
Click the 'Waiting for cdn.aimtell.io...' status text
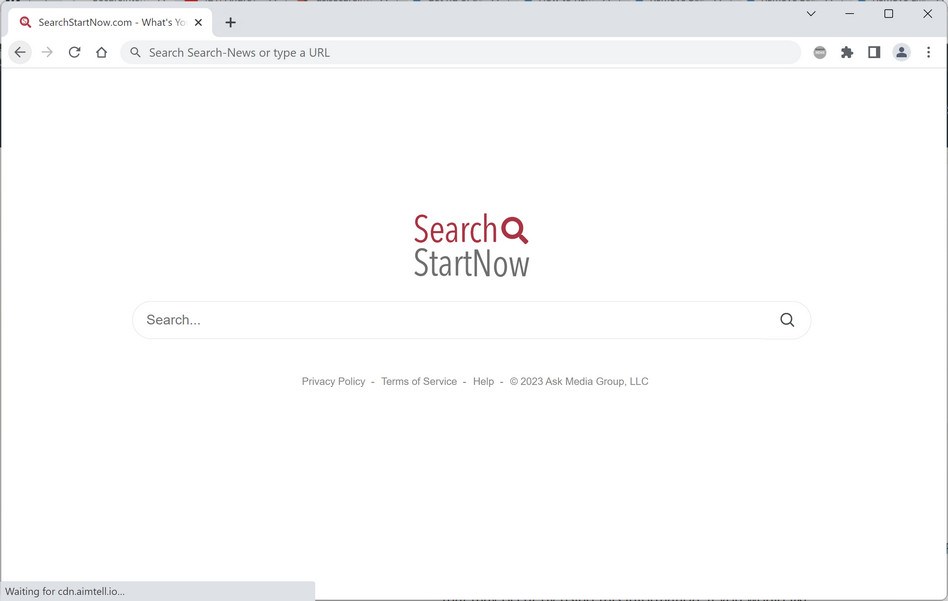[65, 591]
